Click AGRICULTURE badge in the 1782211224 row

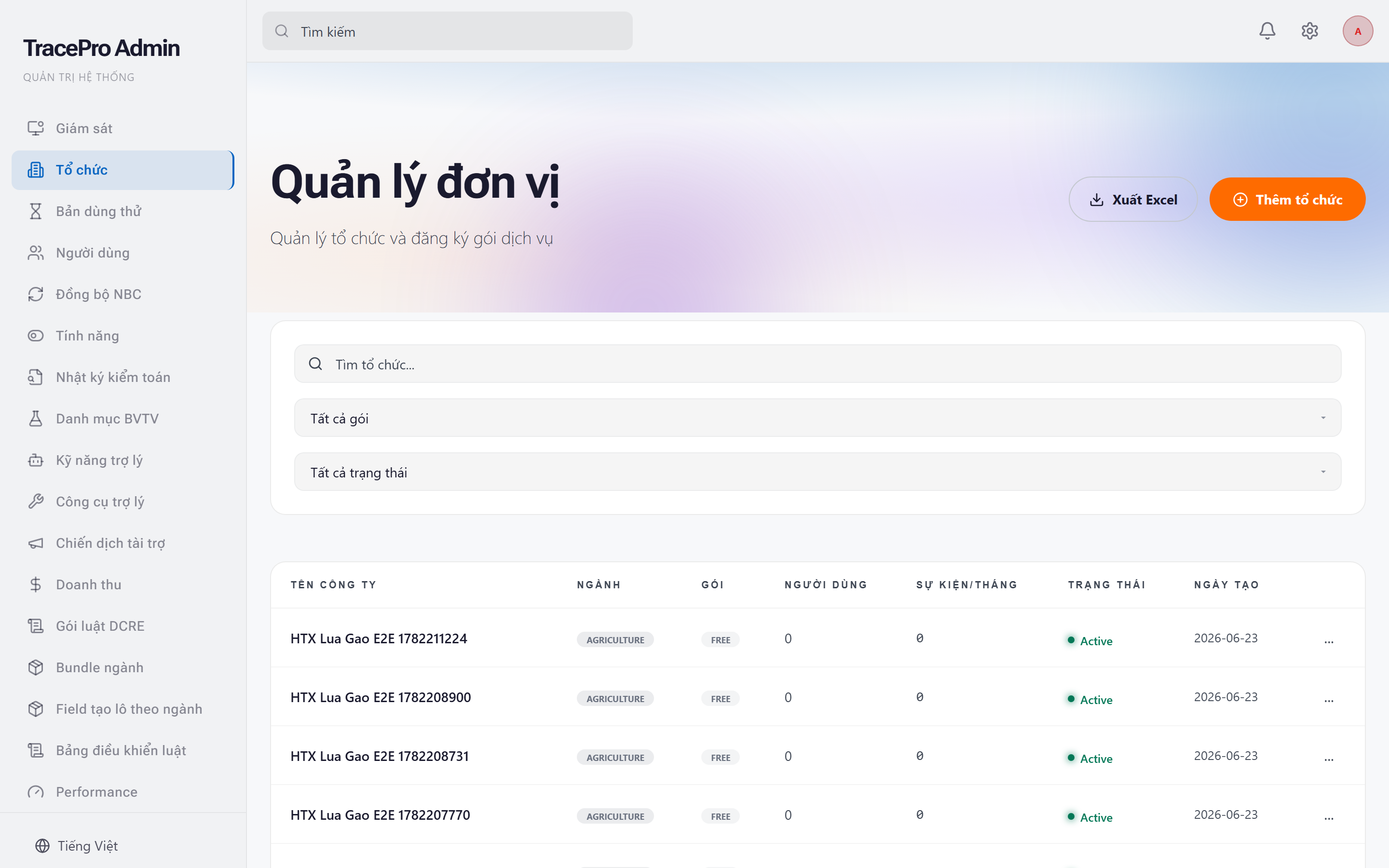(x=615, y=639)
